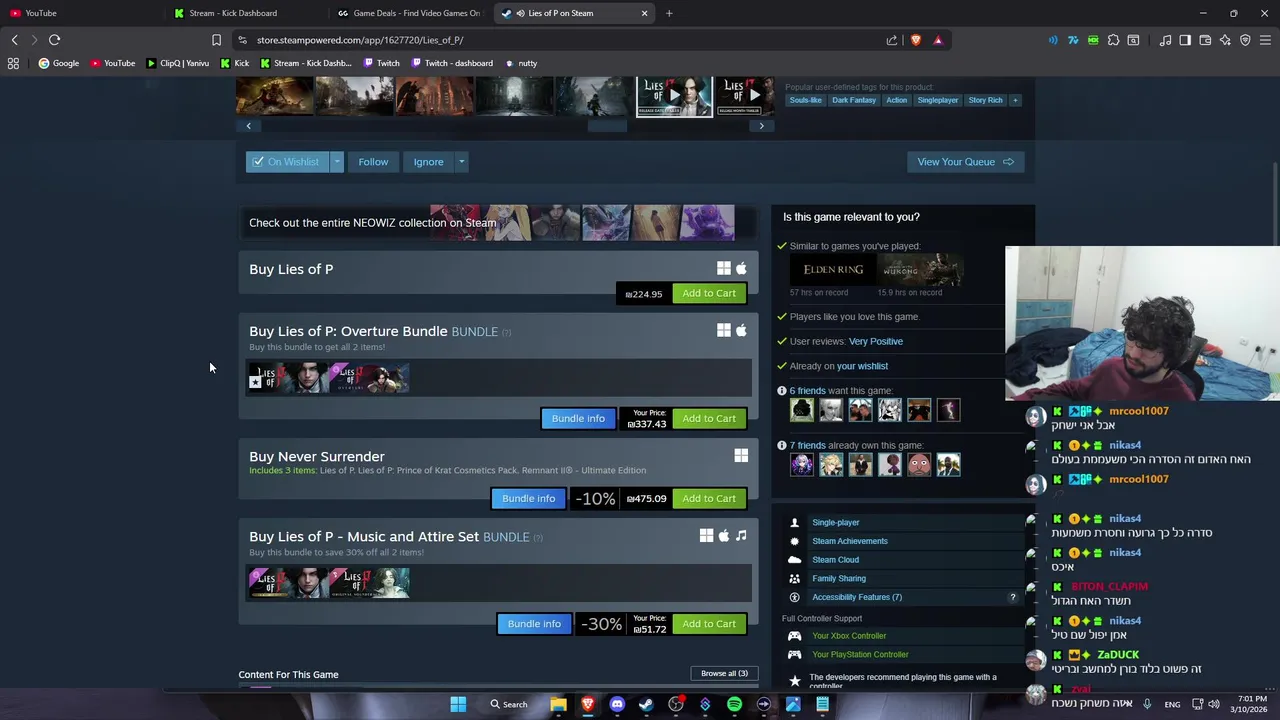
Task: Click the Brave Shields lion icon
Action: point(915,40)
